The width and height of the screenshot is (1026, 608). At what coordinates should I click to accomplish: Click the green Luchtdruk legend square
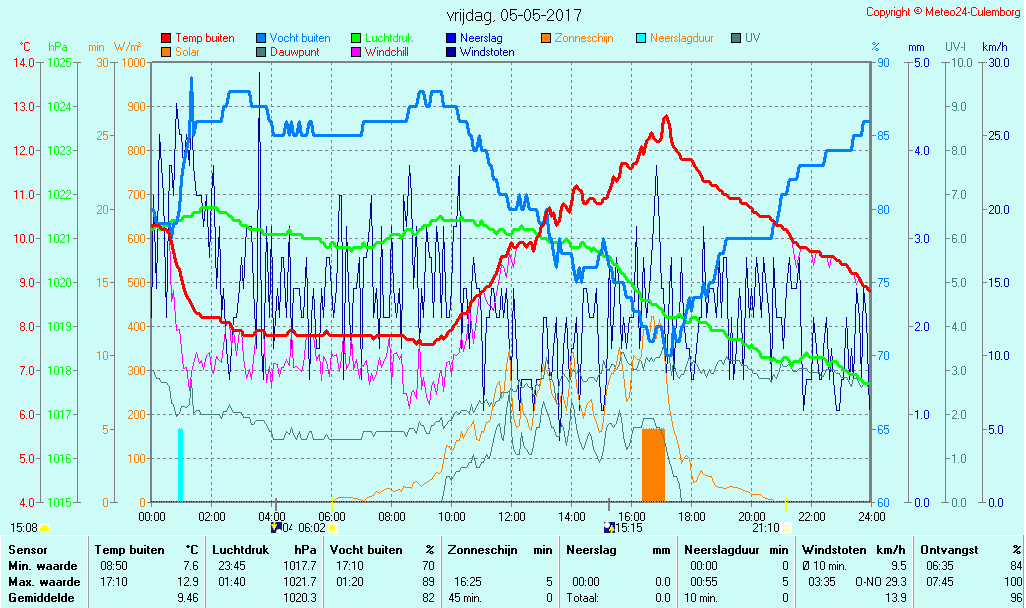356,38
